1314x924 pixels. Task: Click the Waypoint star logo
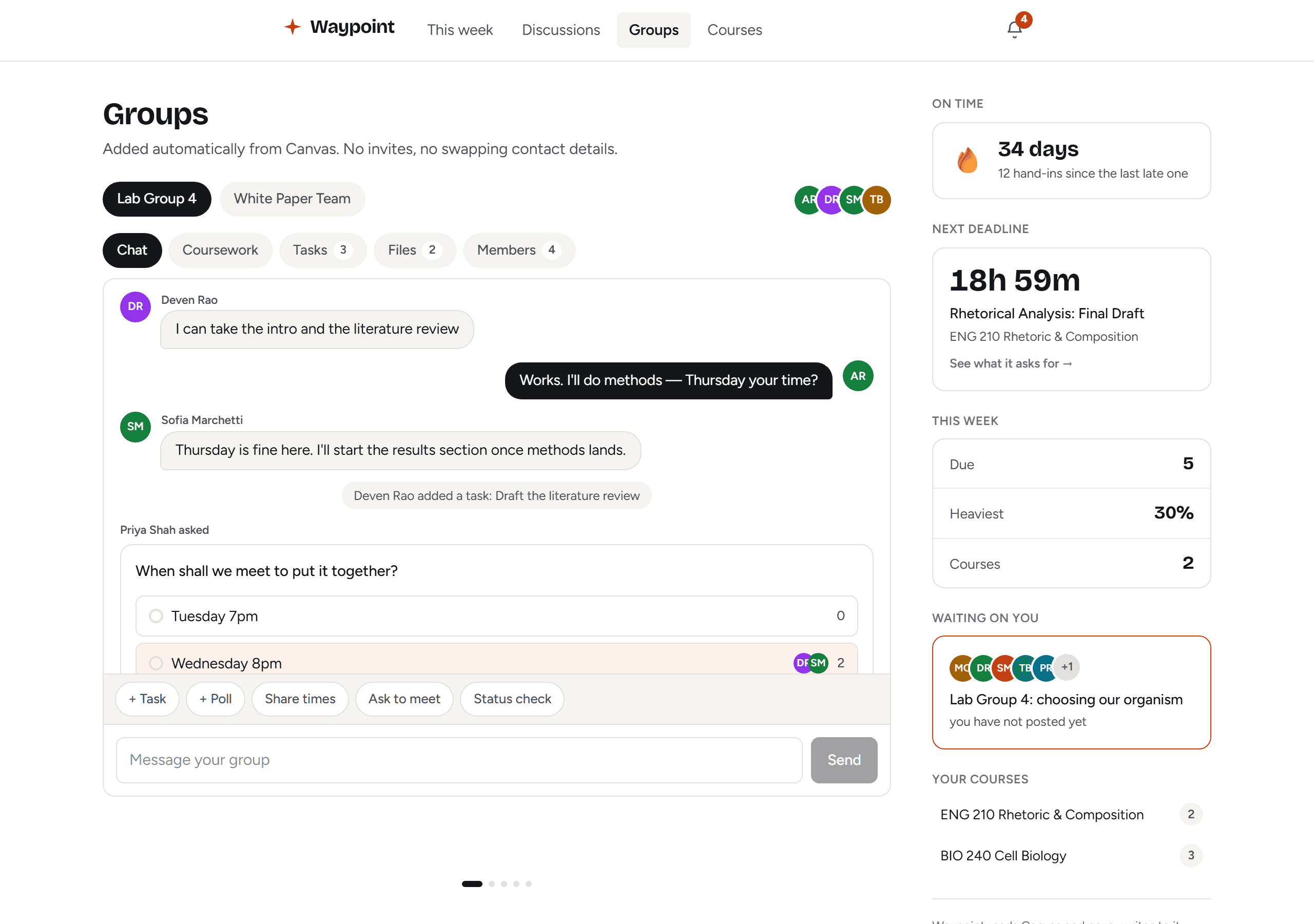tap(293, 27)
